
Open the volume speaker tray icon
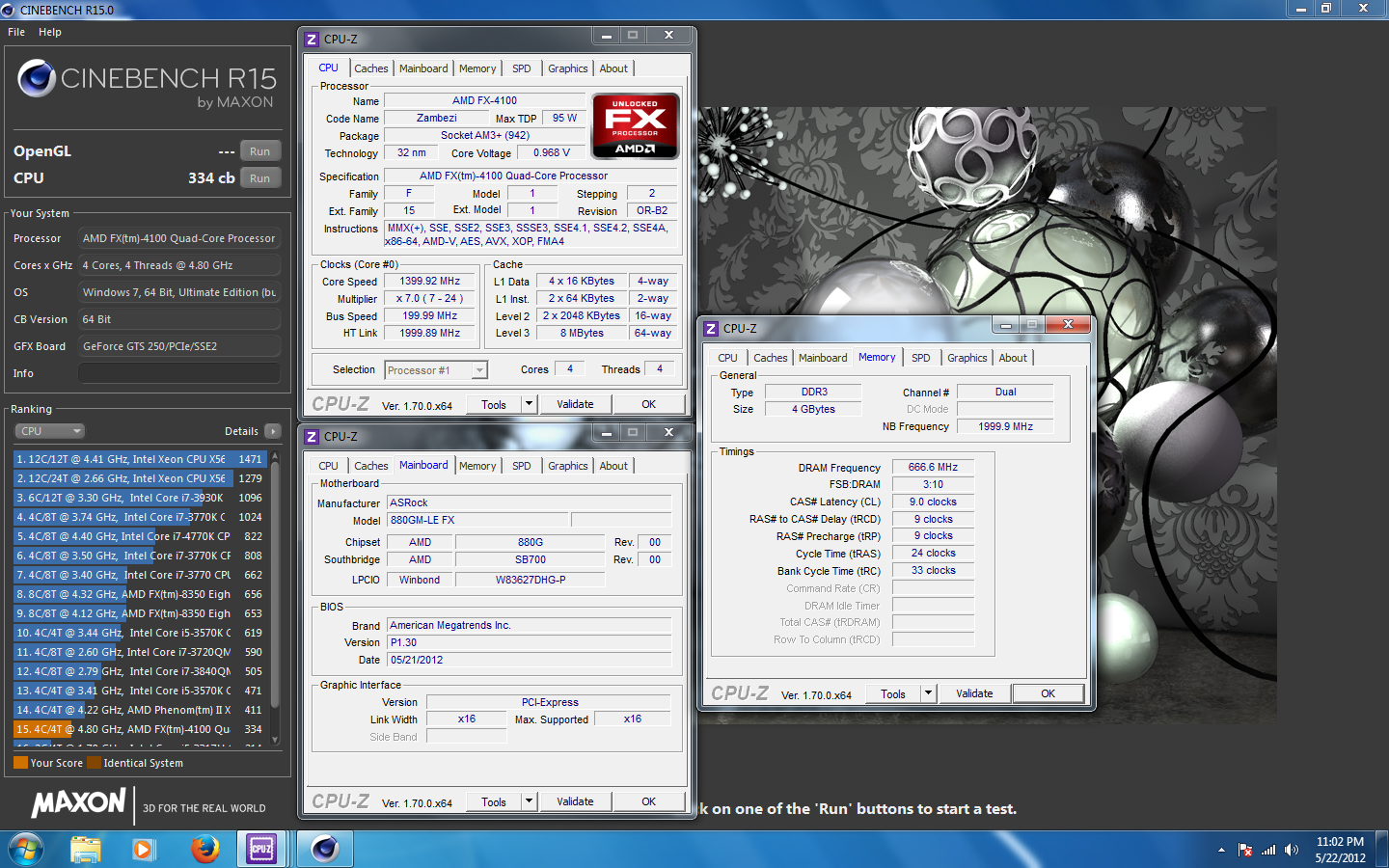tap(1292, 850)
